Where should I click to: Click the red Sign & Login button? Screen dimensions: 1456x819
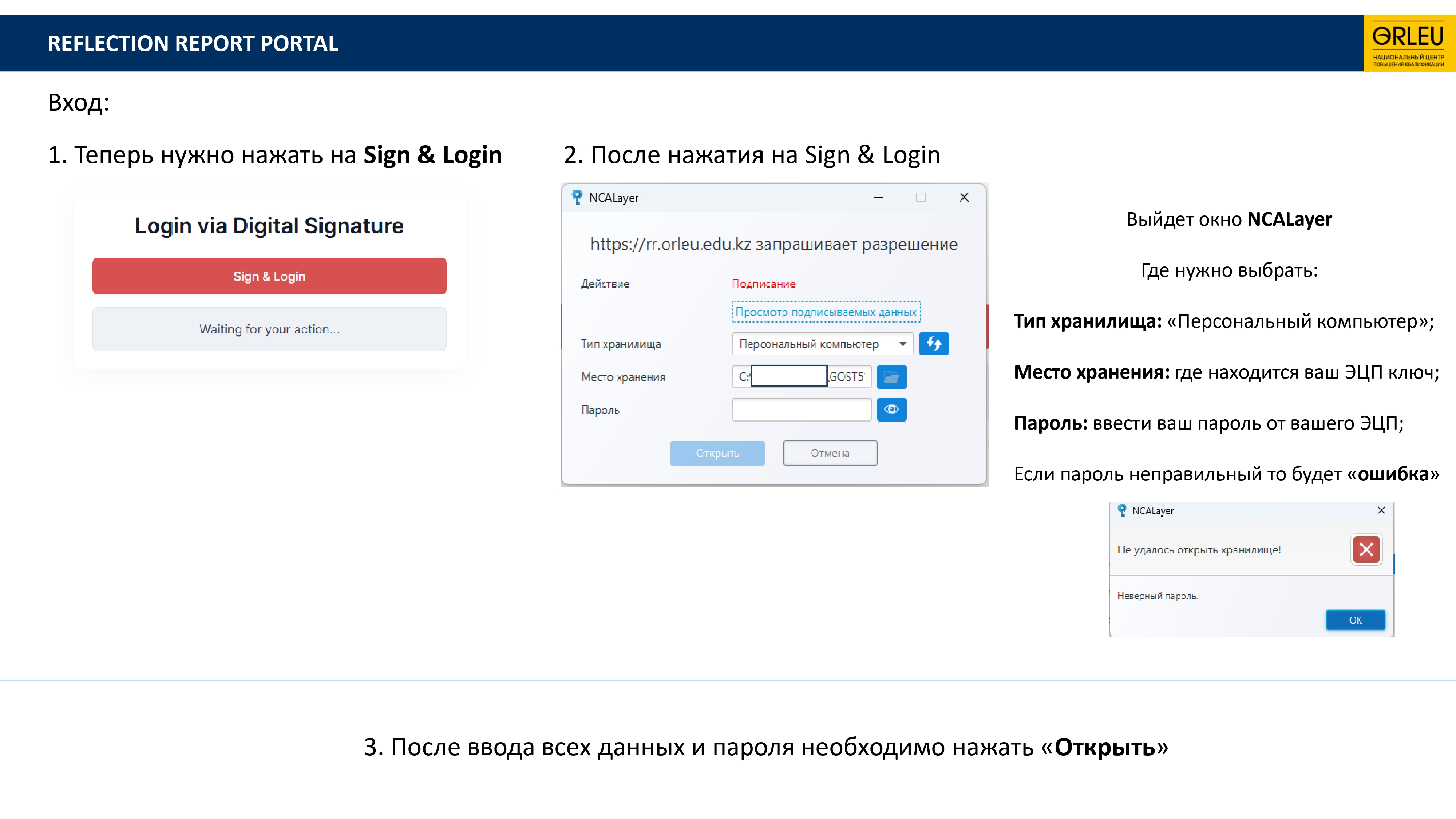pyautogui.click(x=269, y=276)
